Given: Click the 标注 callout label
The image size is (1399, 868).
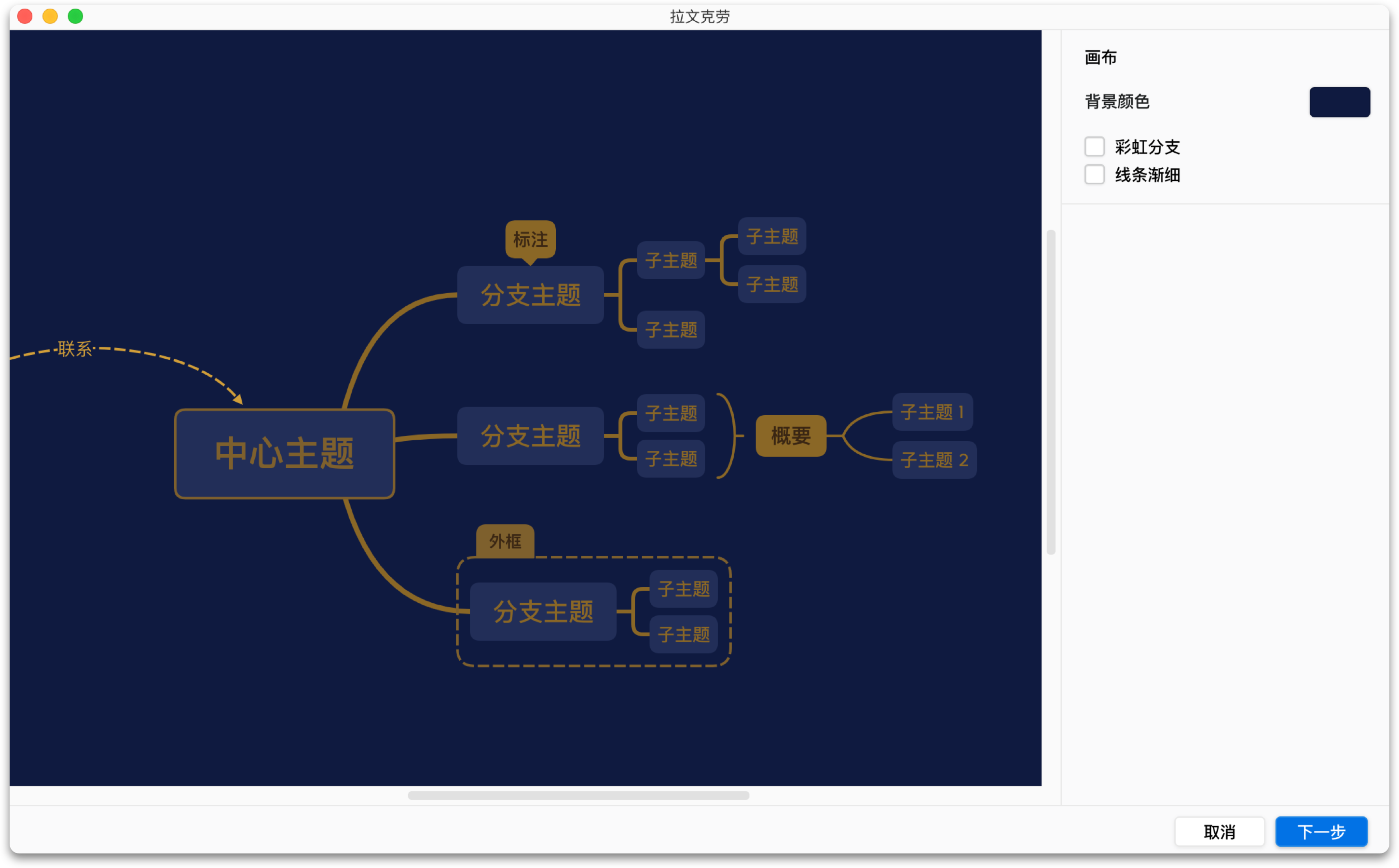Looking at the screenshot, I should point(530,239).
